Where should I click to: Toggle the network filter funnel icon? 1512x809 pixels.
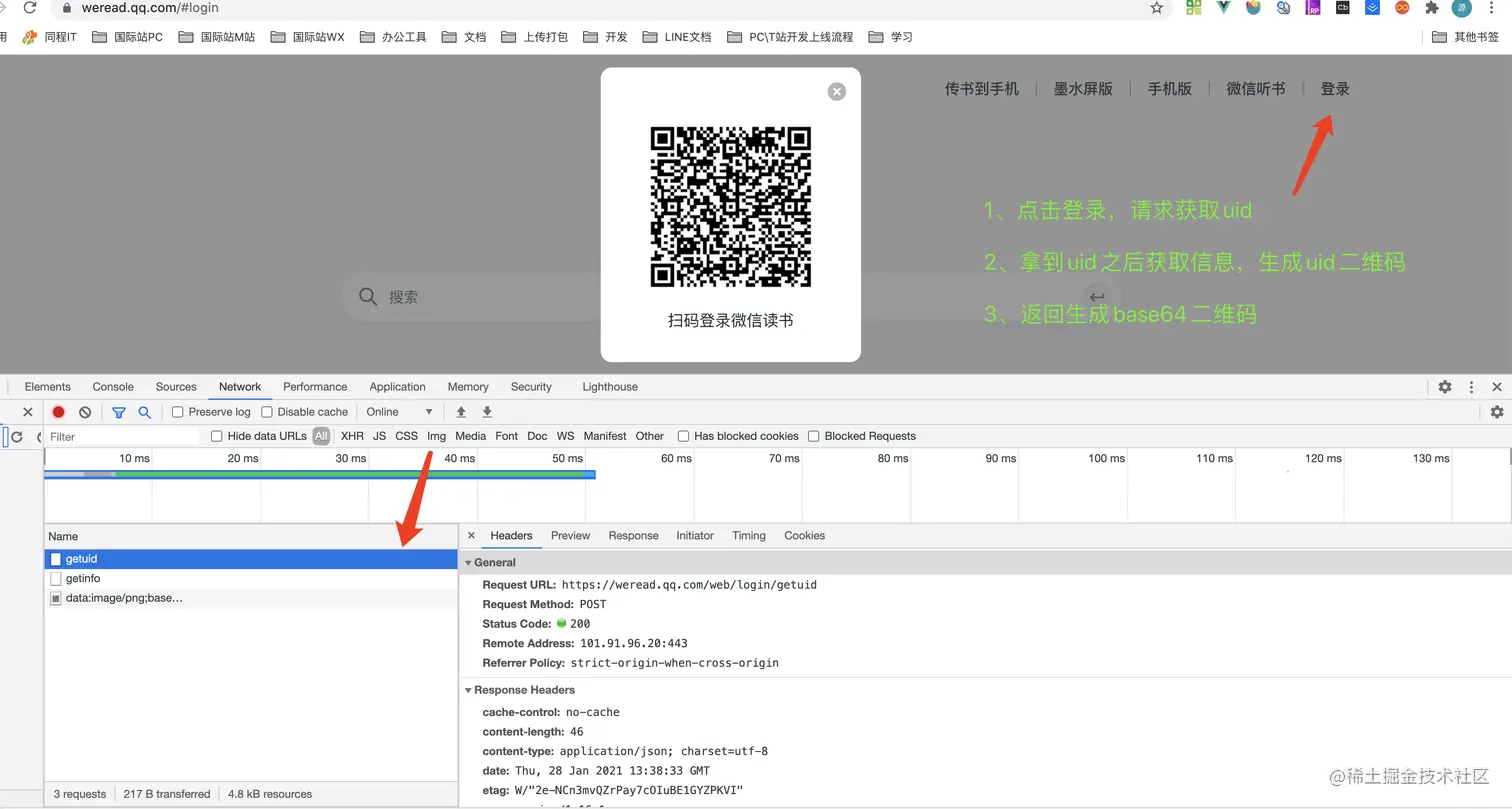[x=119, y=412]
